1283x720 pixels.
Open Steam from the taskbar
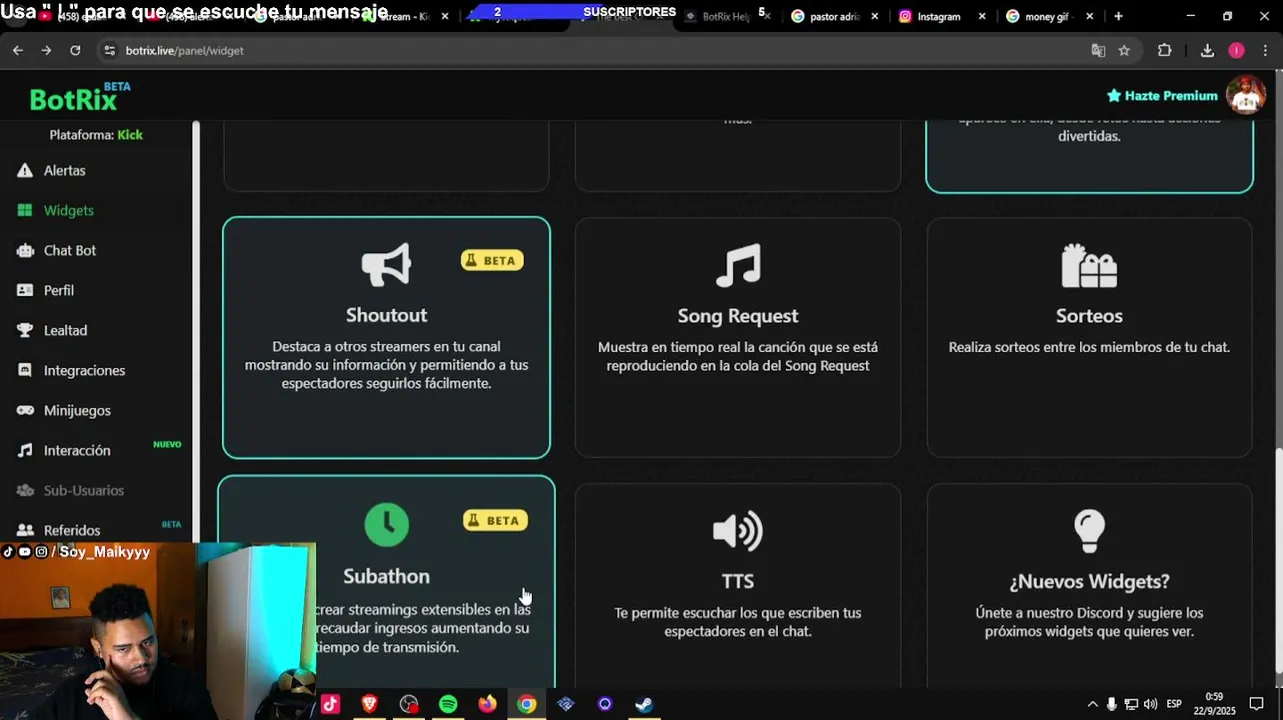(x=644, y=704)
